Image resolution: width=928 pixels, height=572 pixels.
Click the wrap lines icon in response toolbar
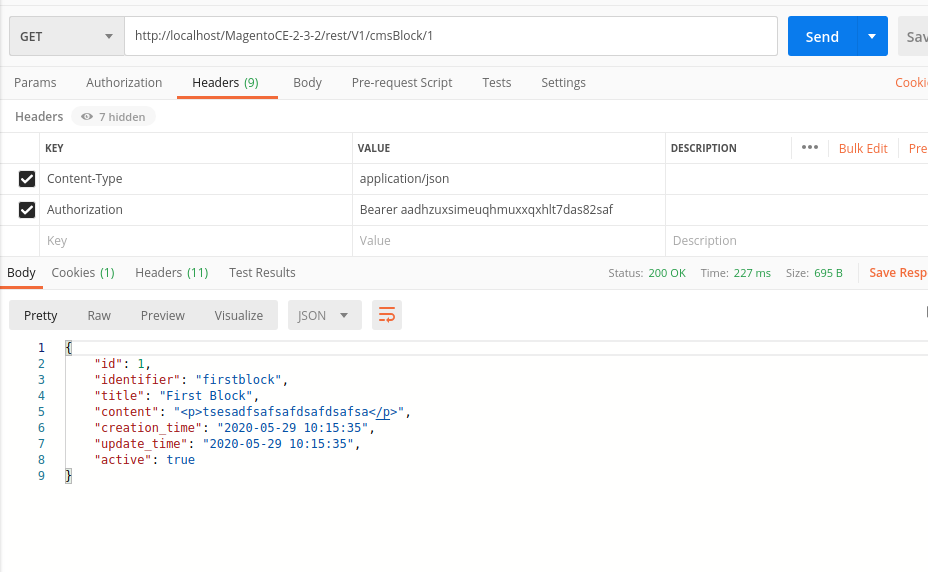(387, 315)
